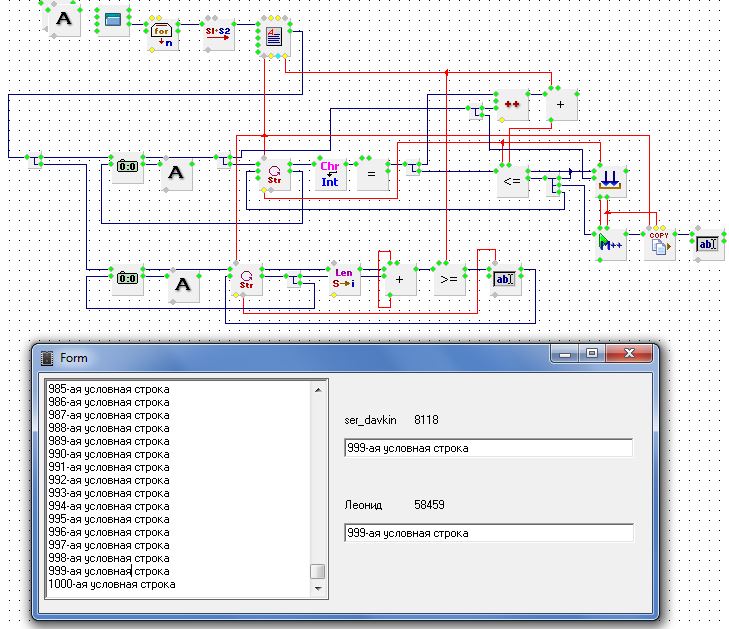
Task: Select the '<=' comparison block
Action: click(x=511, y=181)
